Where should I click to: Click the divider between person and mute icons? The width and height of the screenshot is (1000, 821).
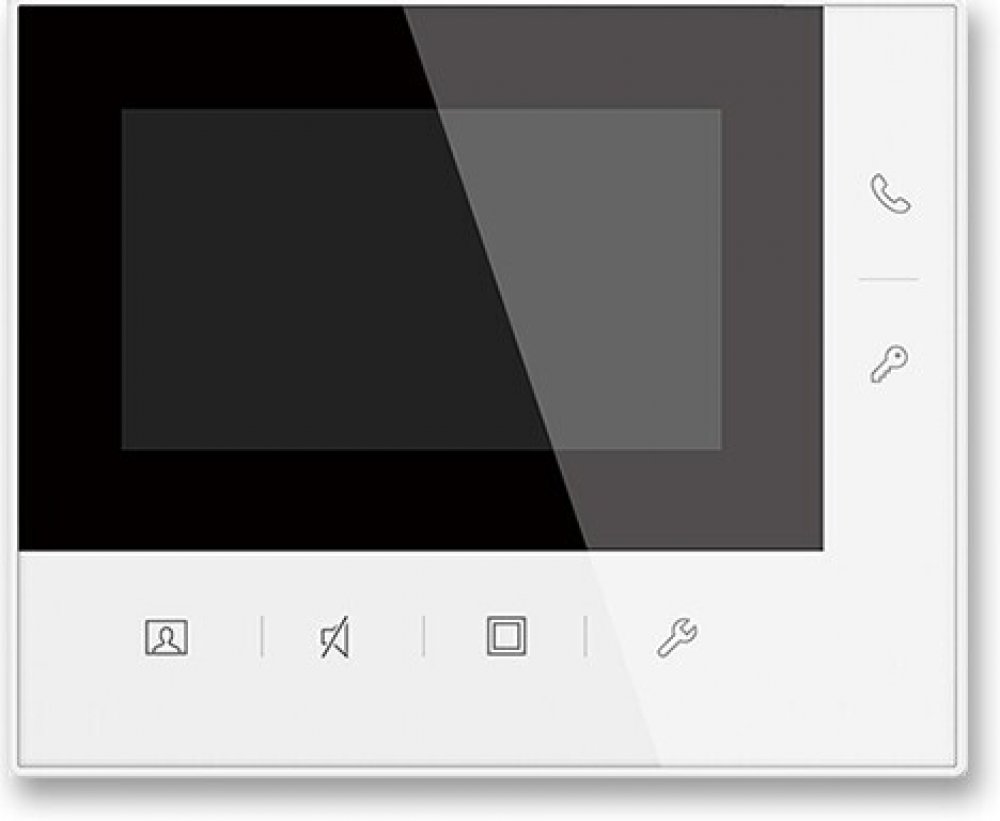click(262, 636)
